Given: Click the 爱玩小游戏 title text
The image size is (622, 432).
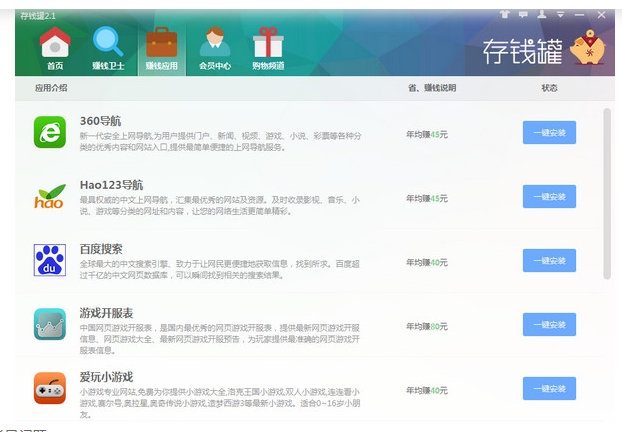Looking at the screenshot, I should (x=106, y=377).
